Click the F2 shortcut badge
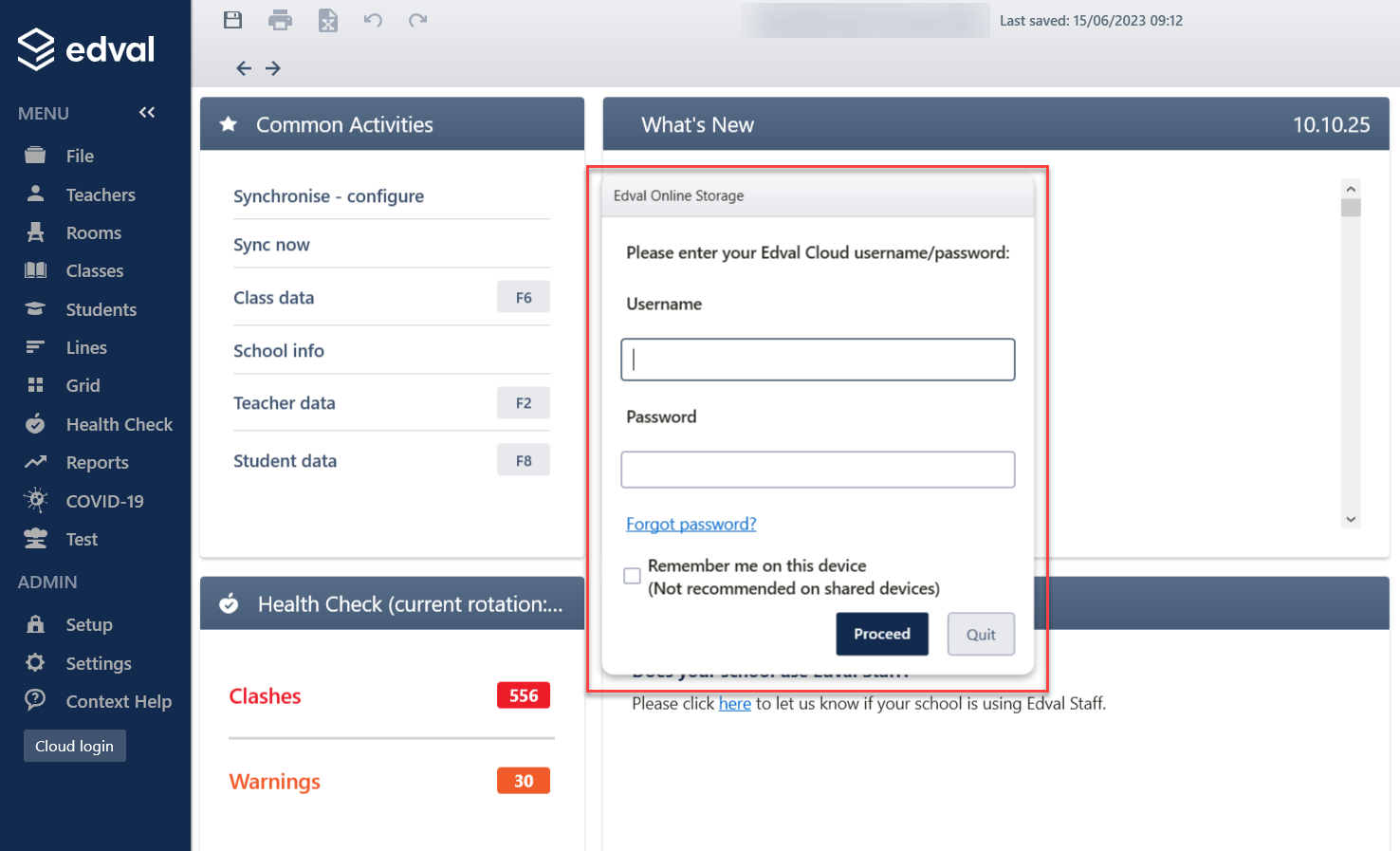 pyautogui.click(x=524, y=402)
